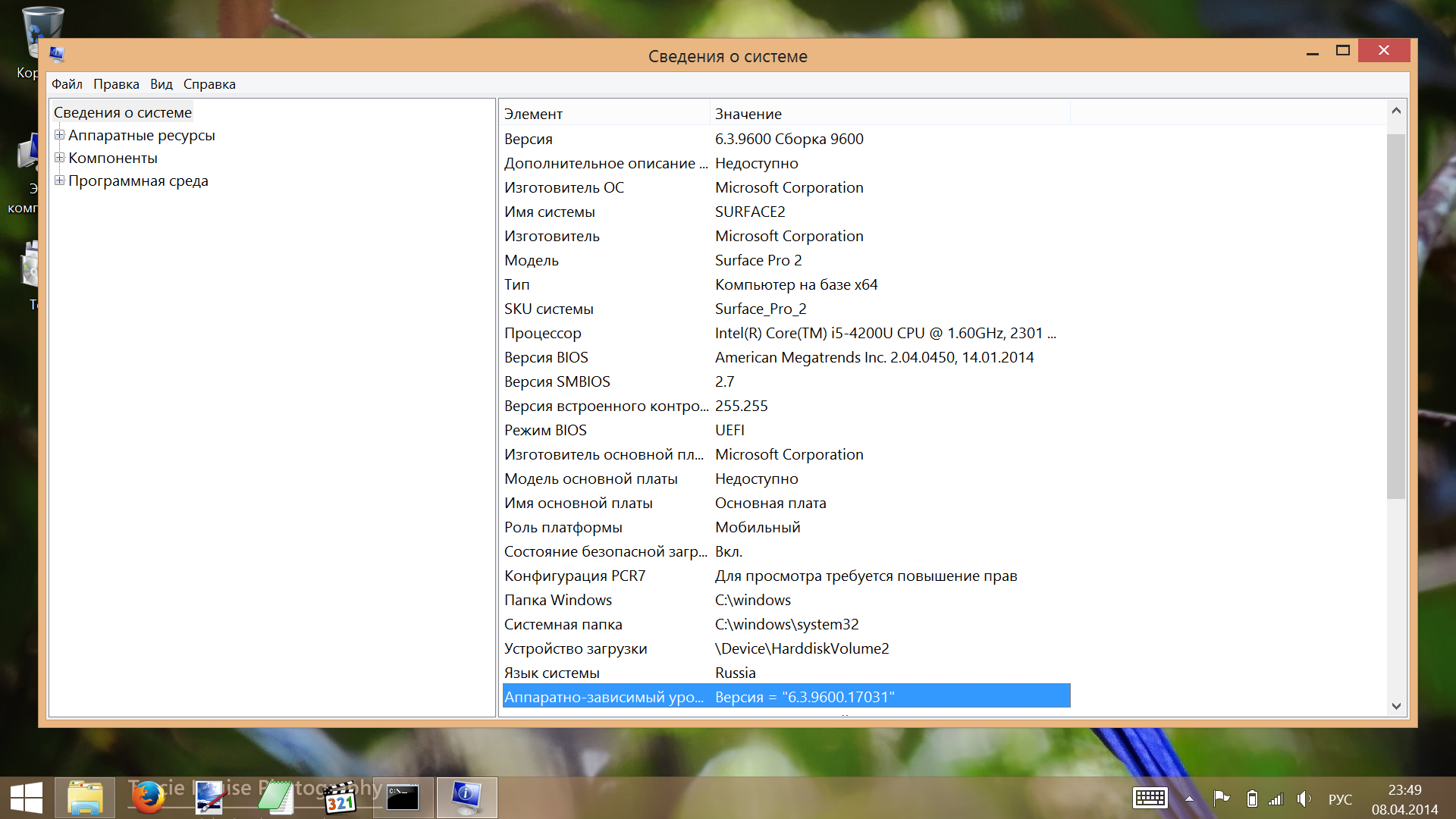The width and height of the screenshot is (1456, 819).
Task: Select the Режим BIOS row
Action: [786, 430]
